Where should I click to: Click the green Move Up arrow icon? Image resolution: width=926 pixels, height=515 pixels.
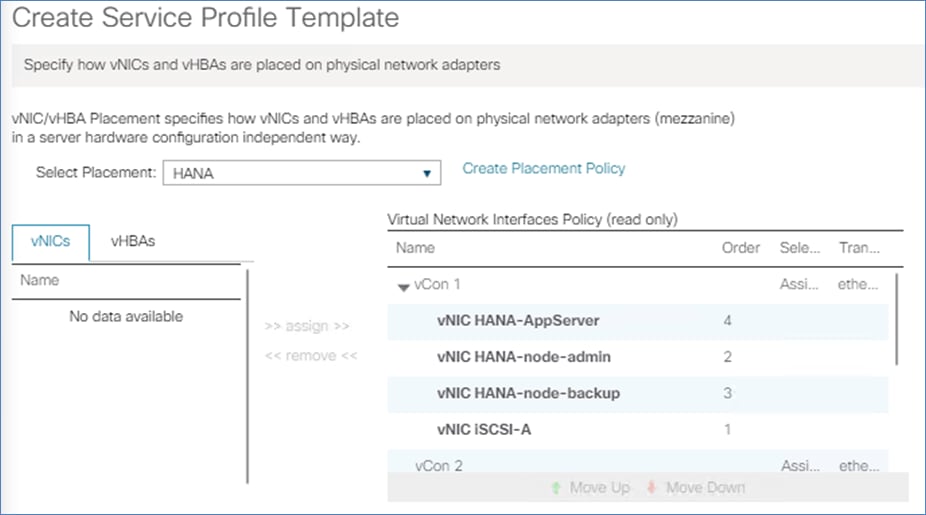click(556, 488)
